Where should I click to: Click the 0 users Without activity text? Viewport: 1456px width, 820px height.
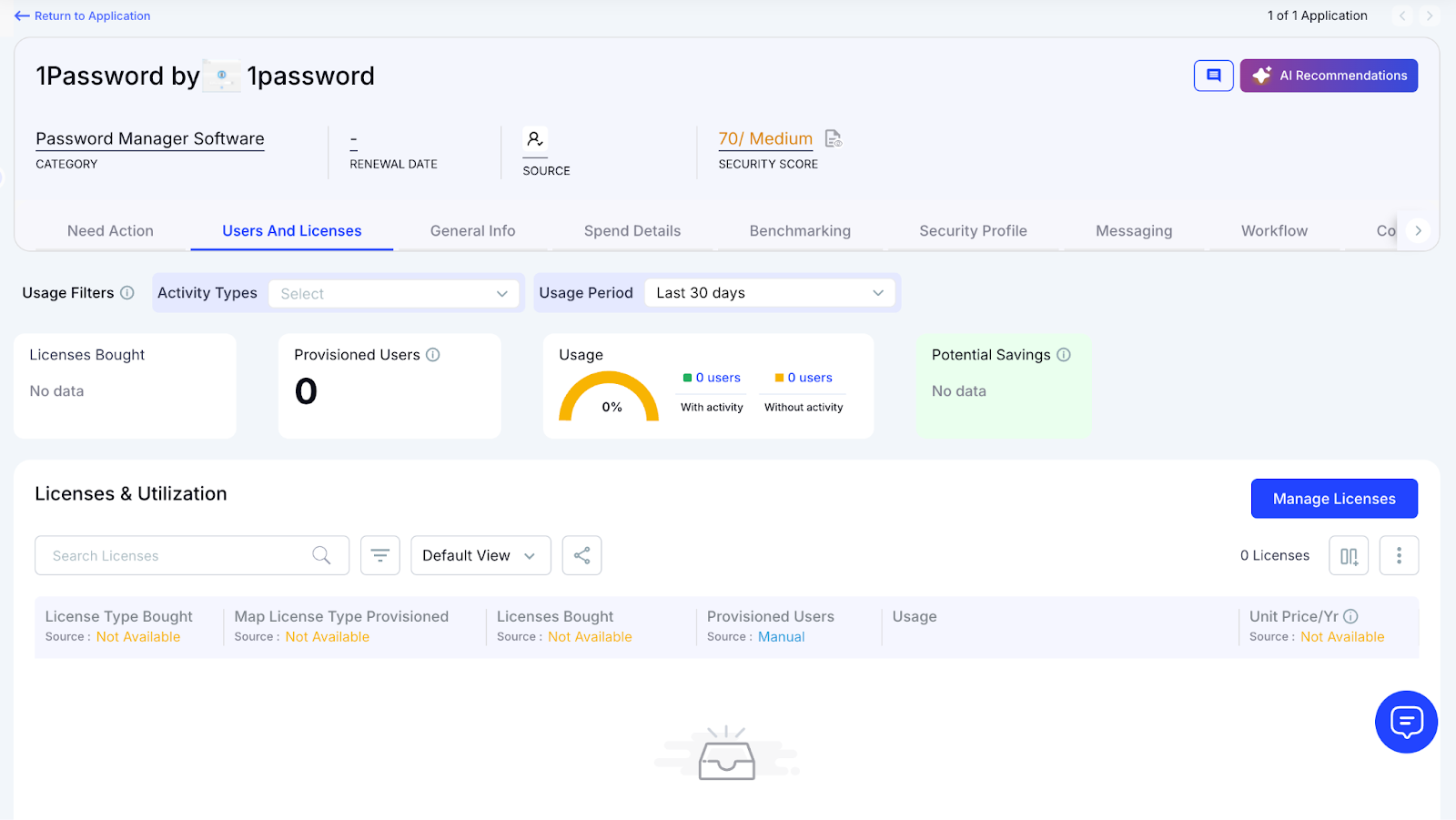[810, 378]
